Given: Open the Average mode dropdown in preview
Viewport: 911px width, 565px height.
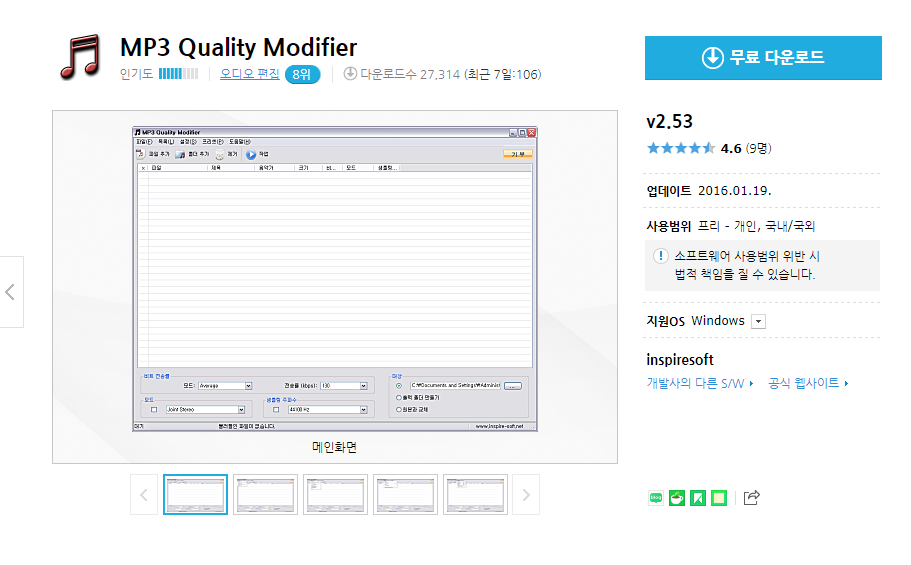Looking at the screenshot, I should (x=249, y=386).
